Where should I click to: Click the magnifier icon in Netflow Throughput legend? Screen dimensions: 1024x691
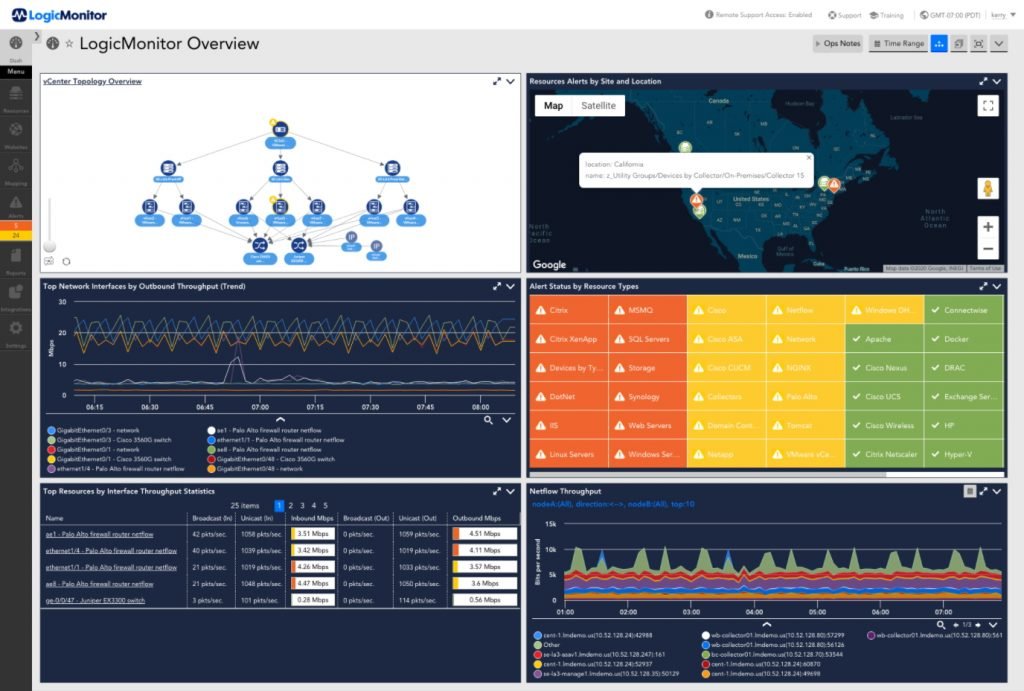(941, 625)
